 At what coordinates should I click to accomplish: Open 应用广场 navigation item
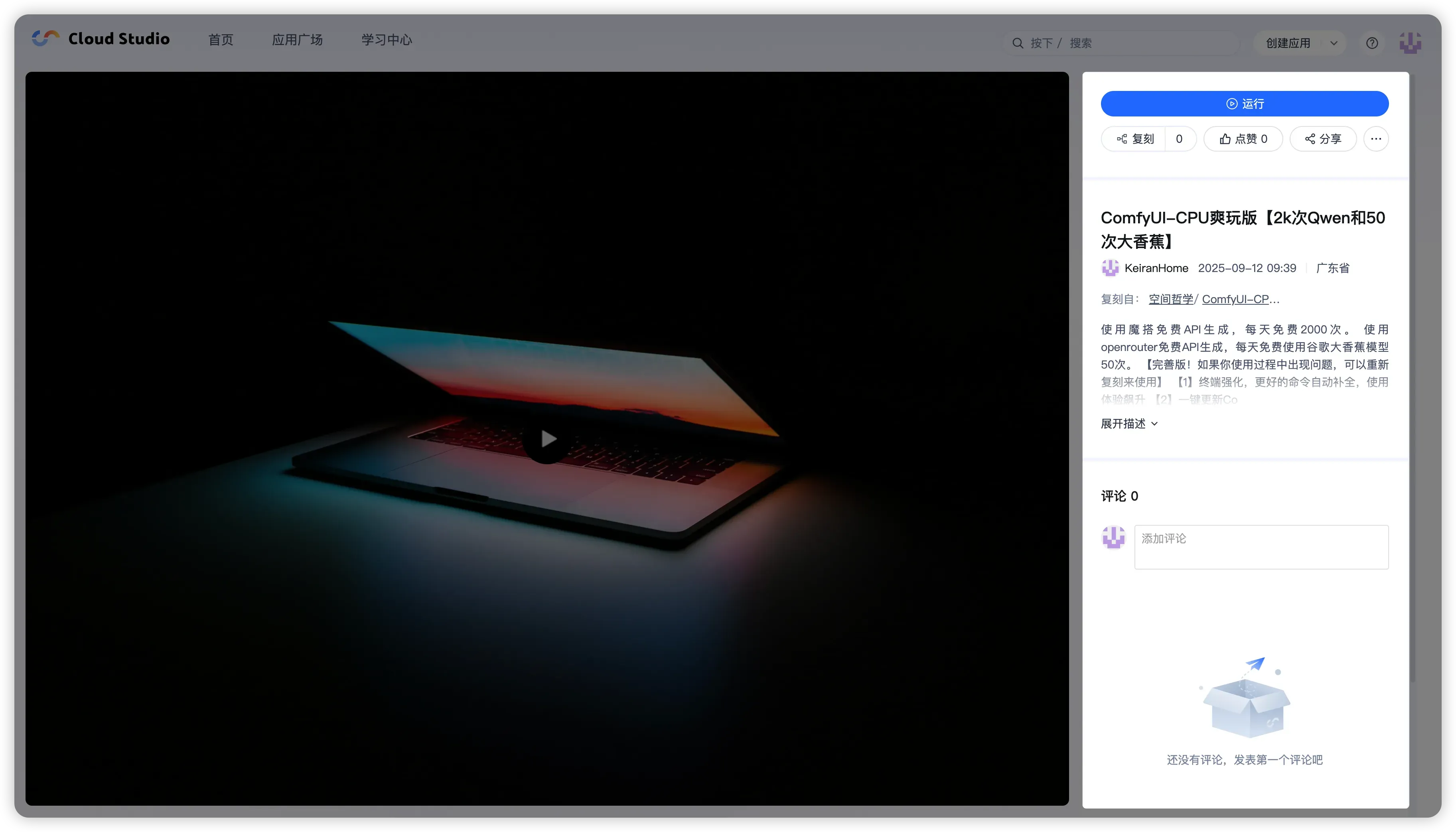click(x=297, y=39)
